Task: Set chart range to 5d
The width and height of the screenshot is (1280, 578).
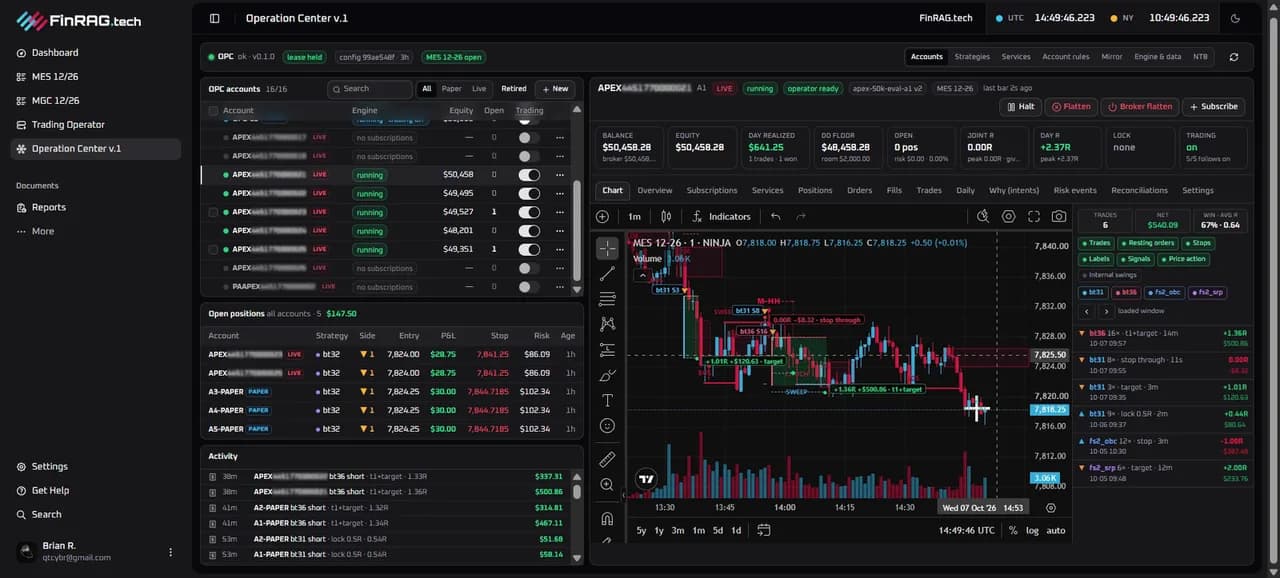Action: point(718,530)
